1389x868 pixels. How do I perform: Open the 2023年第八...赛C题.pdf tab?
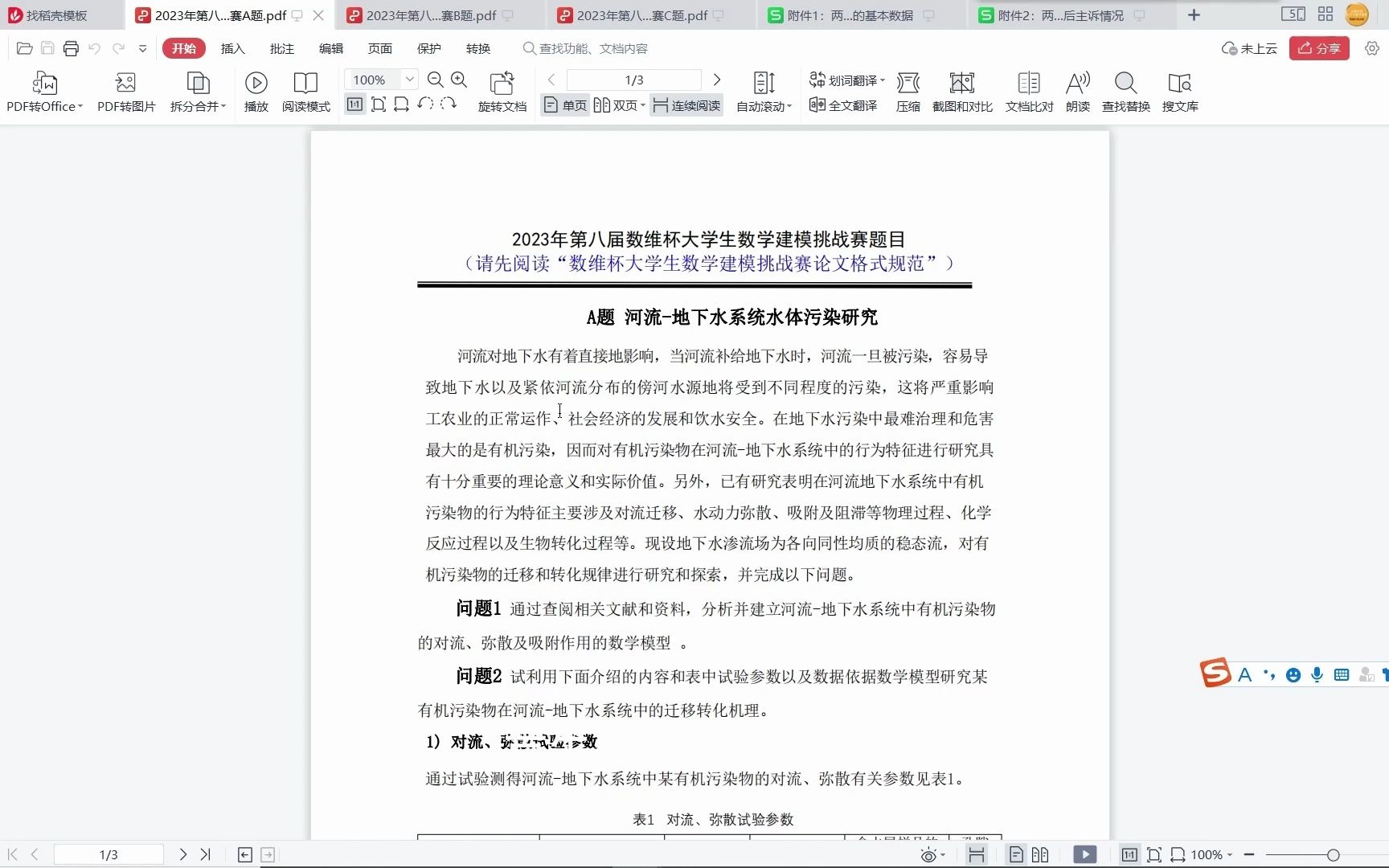[x=643, y=14]
